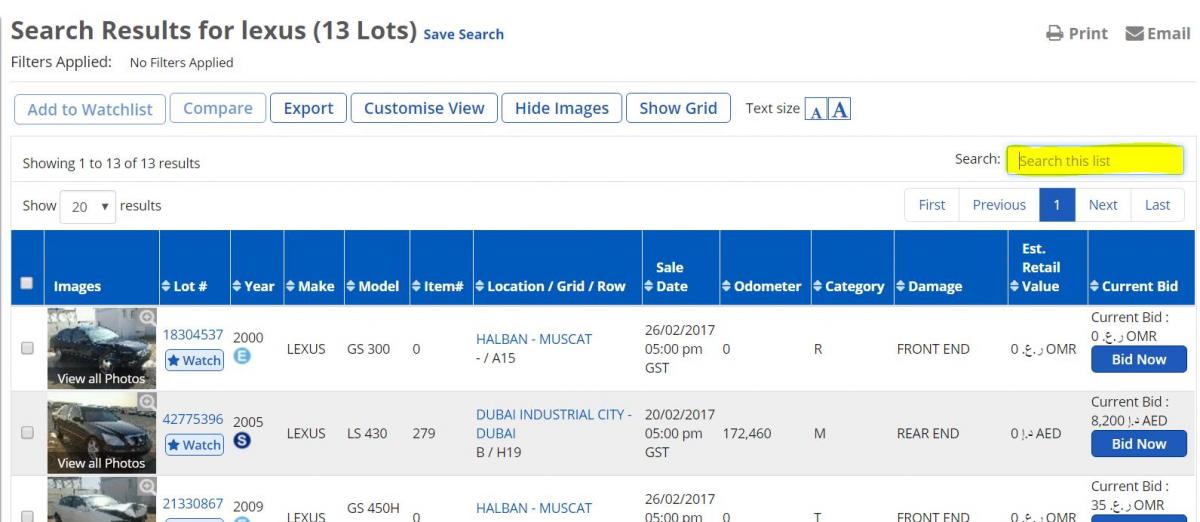
Task: Zoom magnifier on lot 18304537 image
Action: [x=149, y=316]
